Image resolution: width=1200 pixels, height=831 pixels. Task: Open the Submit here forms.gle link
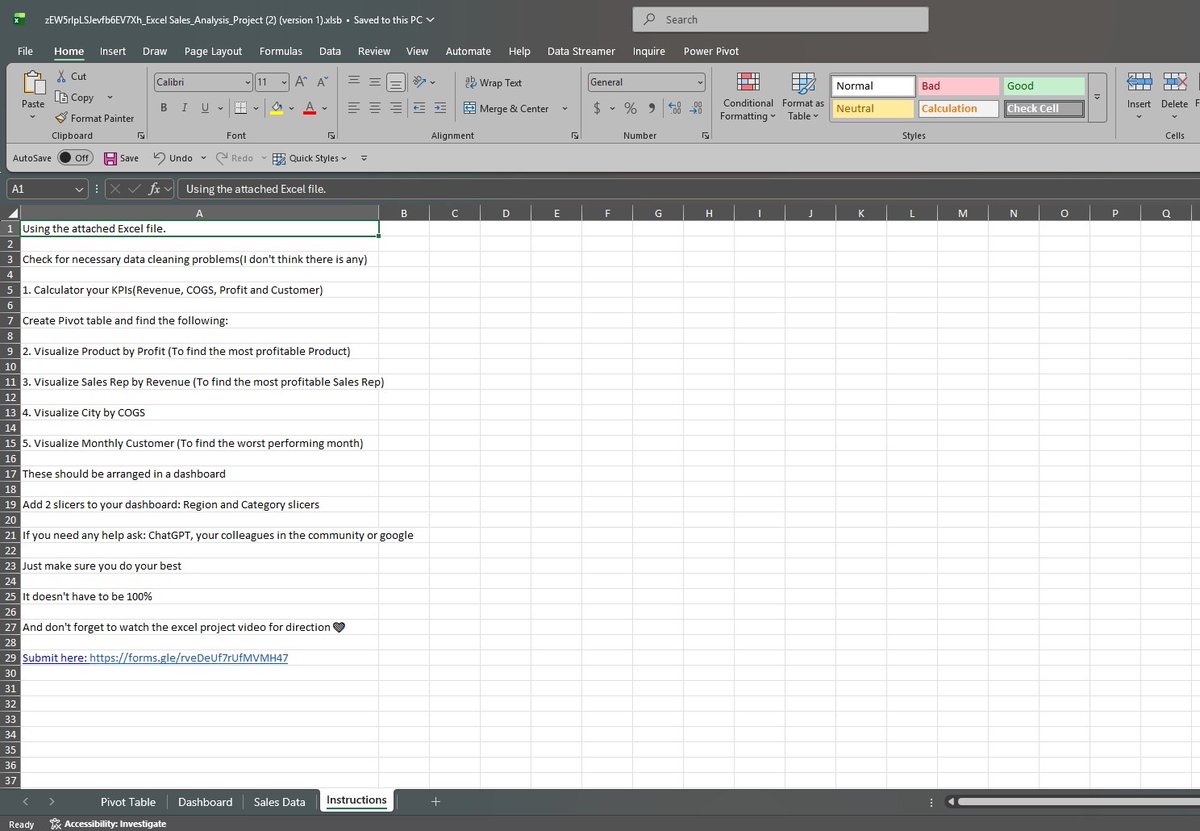[155, 658]
